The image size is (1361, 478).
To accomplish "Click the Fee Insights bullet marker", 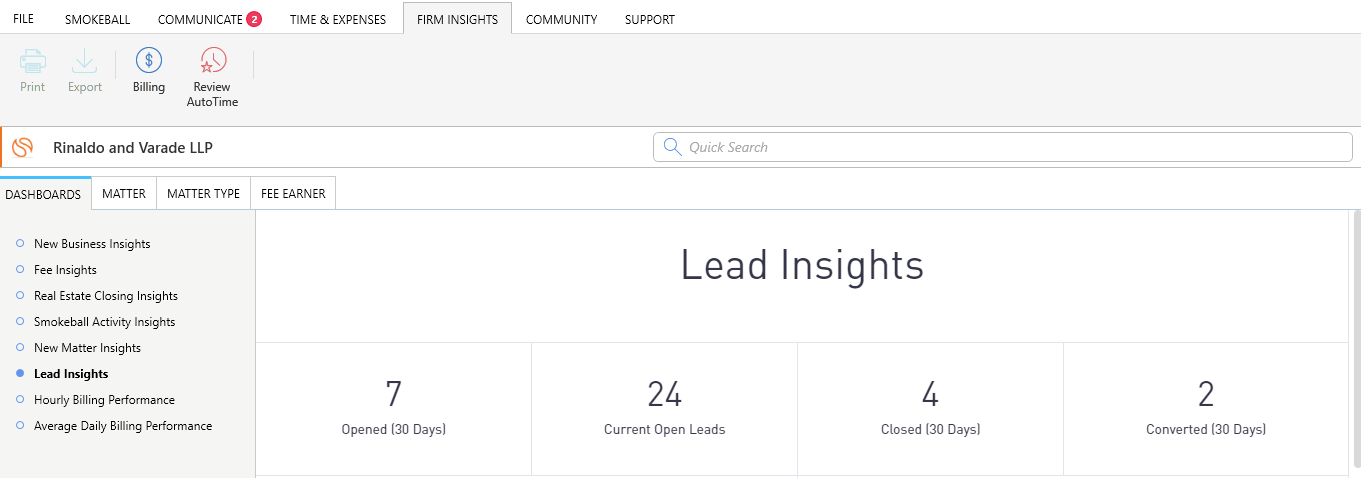I will [20, 269].
